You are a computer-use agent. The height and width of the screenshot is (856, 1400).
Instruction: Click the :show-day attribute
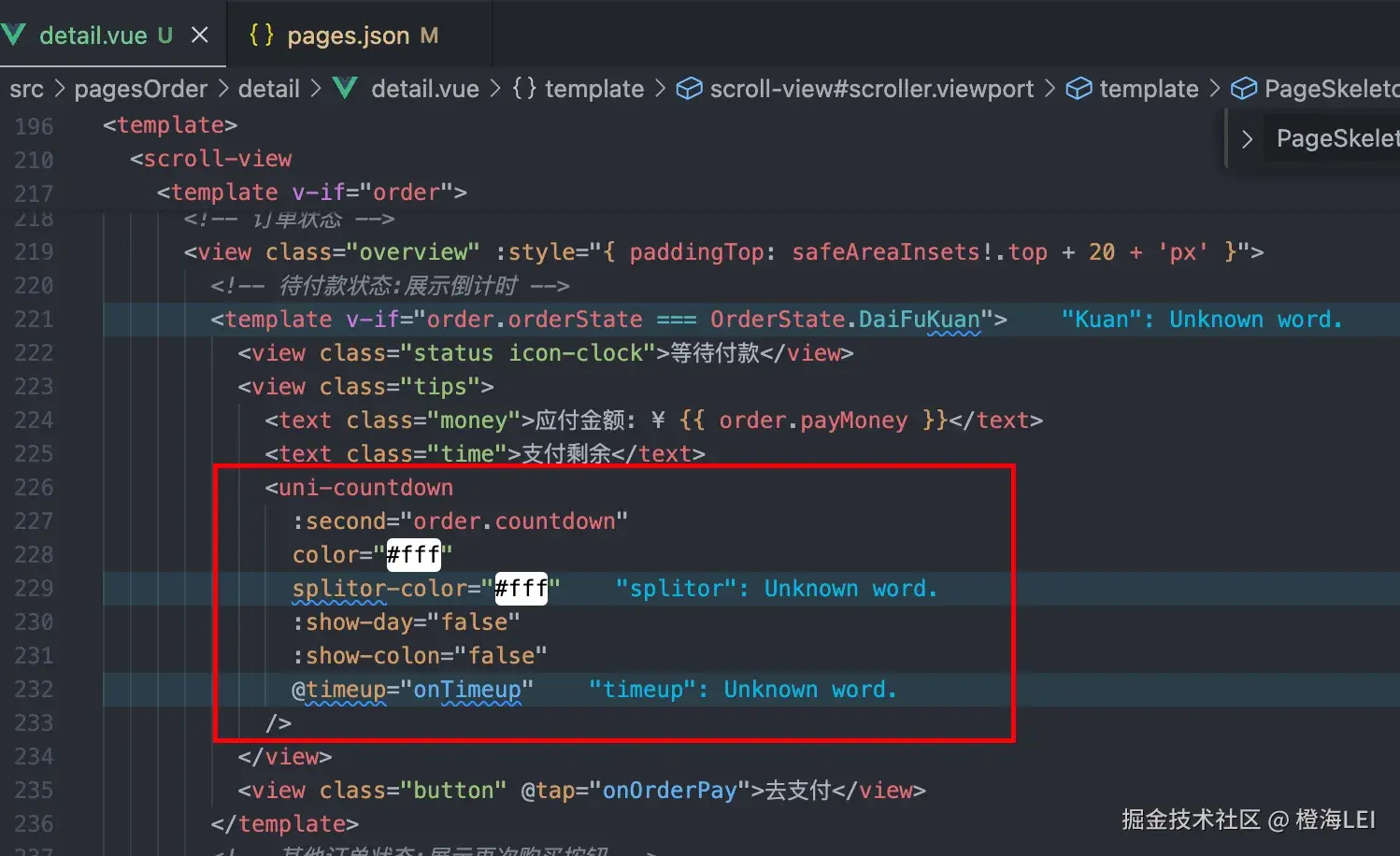click(x=360, y=622)
